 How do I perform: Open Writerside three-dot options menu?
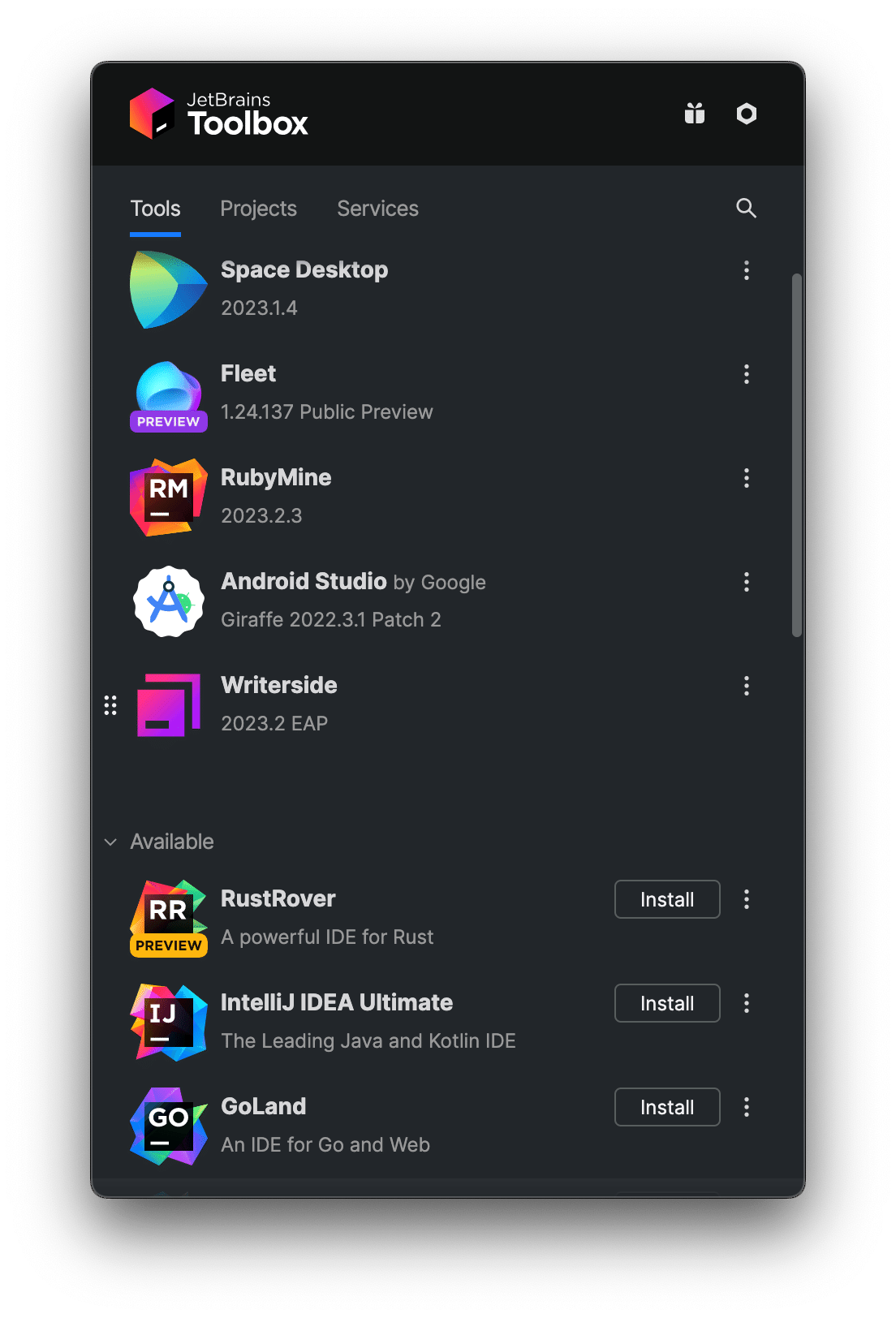(747, 686)
